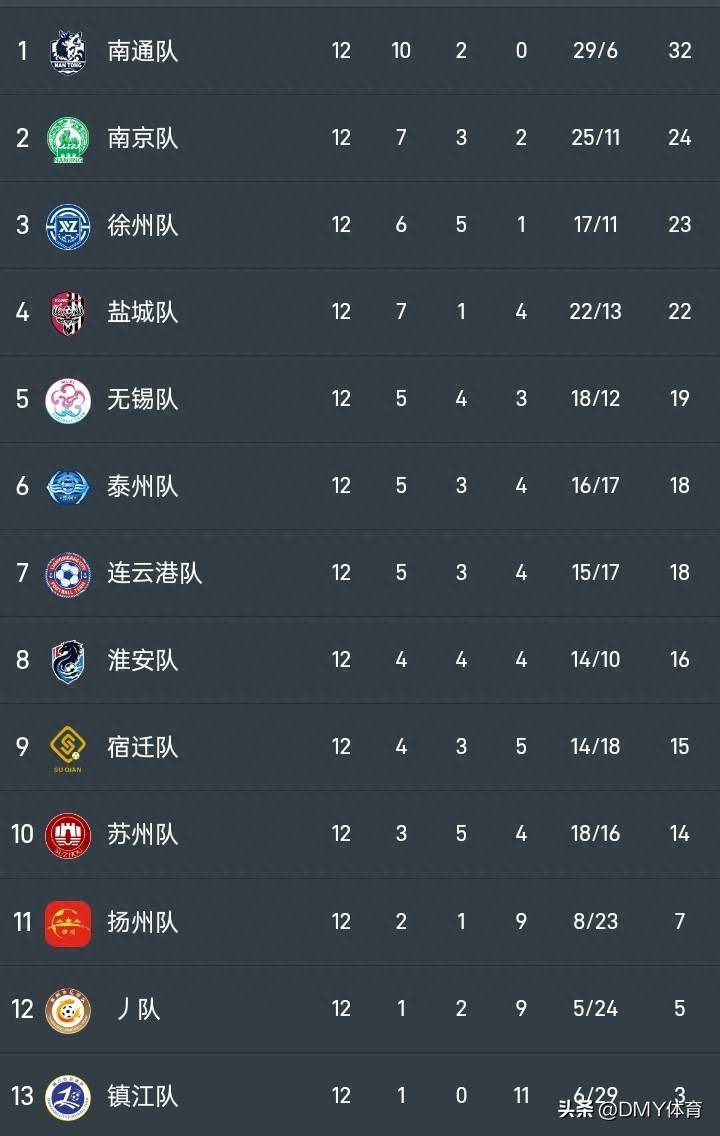Click the 连云港队 team name

(x=155, y=573)
